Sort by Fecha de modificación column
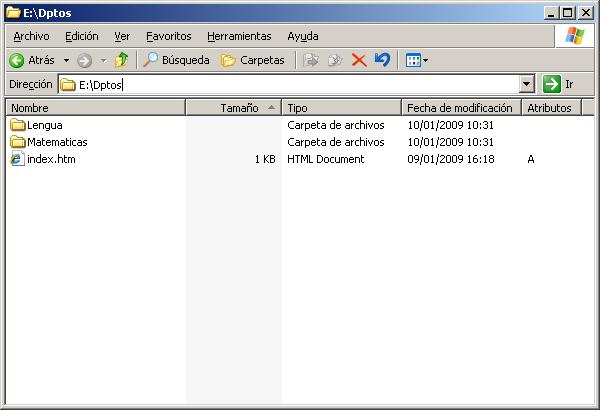The height and width of the screenshot is (410, 600). [459, 108]
